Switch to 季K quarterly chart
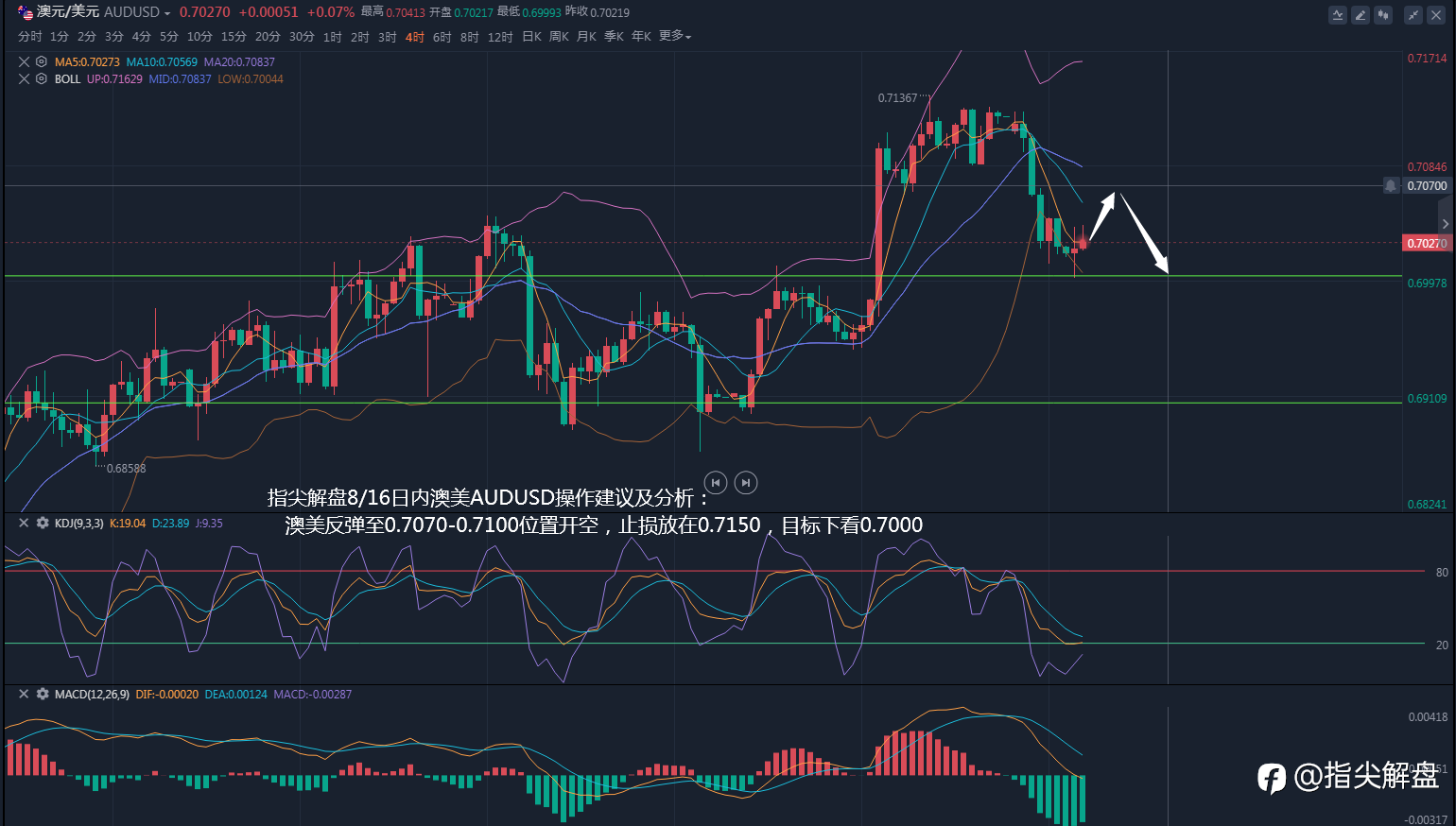Screen dimensions: 1456x826 pyautogui.click(x=615, y=36)
